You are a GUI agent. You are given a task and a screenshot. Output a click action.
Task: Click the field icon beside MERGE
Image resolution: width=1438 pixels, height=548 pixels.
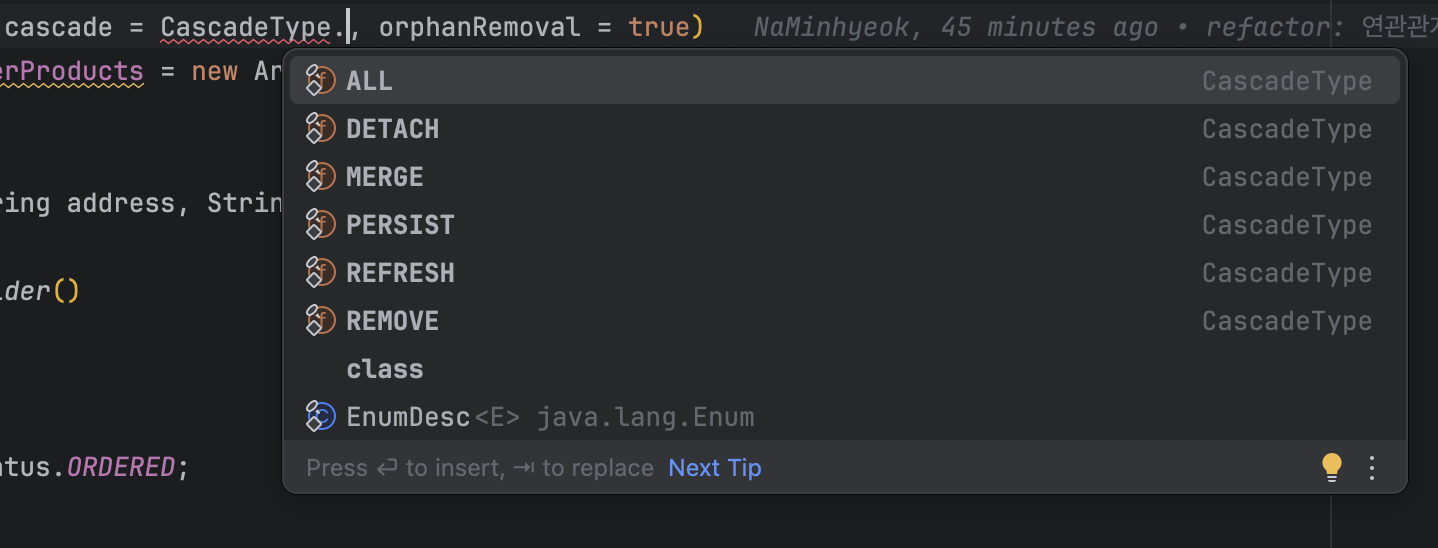[320, 177]
